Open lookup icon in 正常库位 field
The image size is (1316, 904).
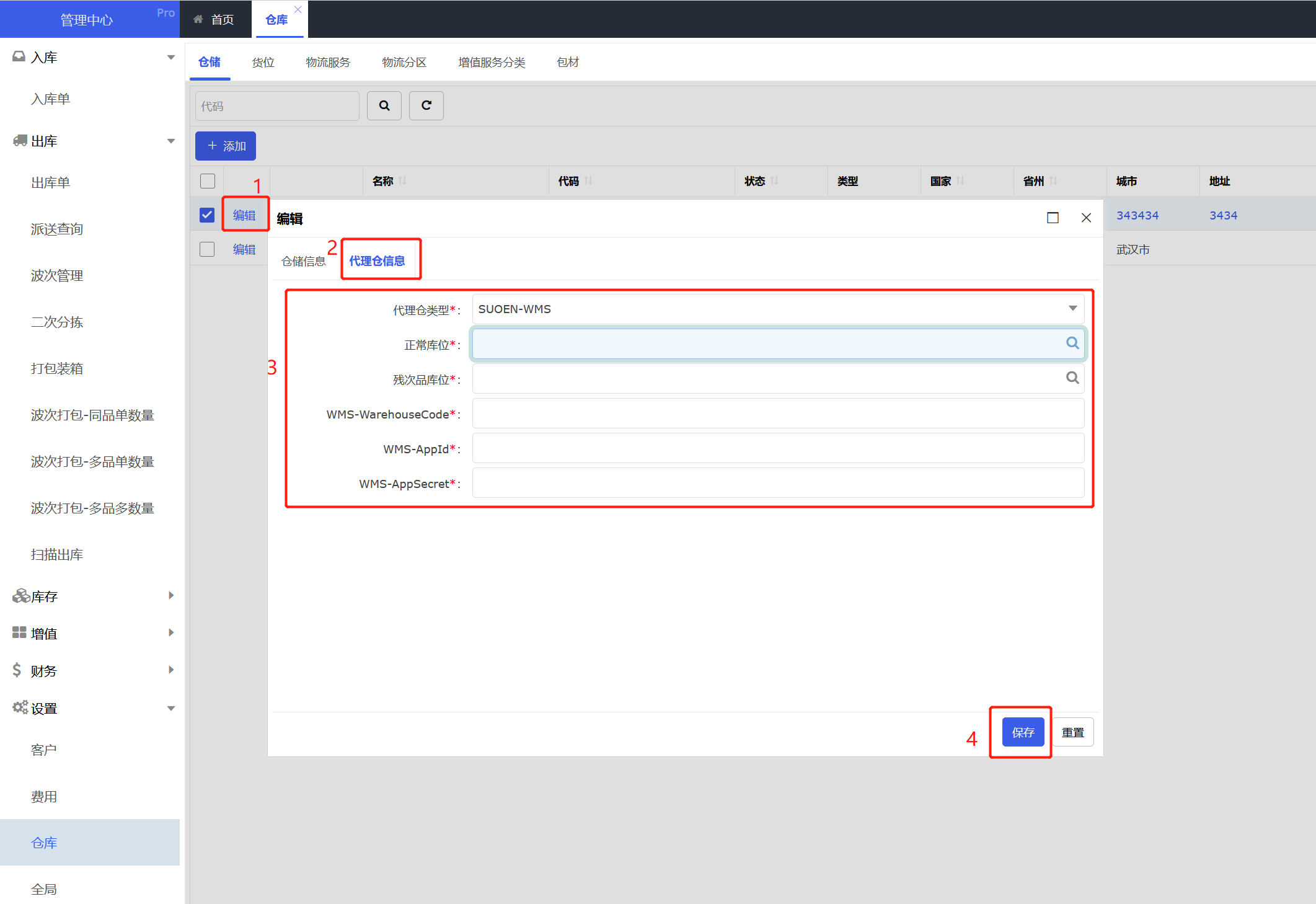tap(1072, 343)
